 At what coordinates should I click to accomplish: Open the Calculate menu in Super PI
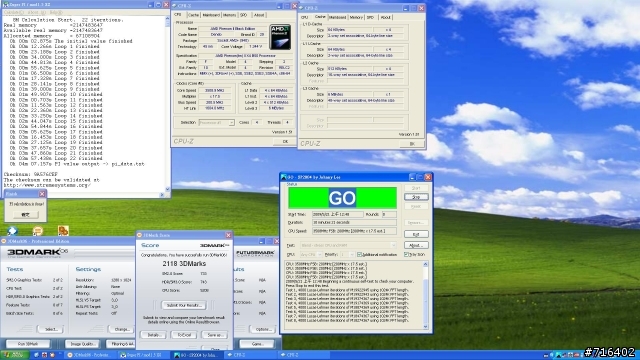[x=15, y=13]
